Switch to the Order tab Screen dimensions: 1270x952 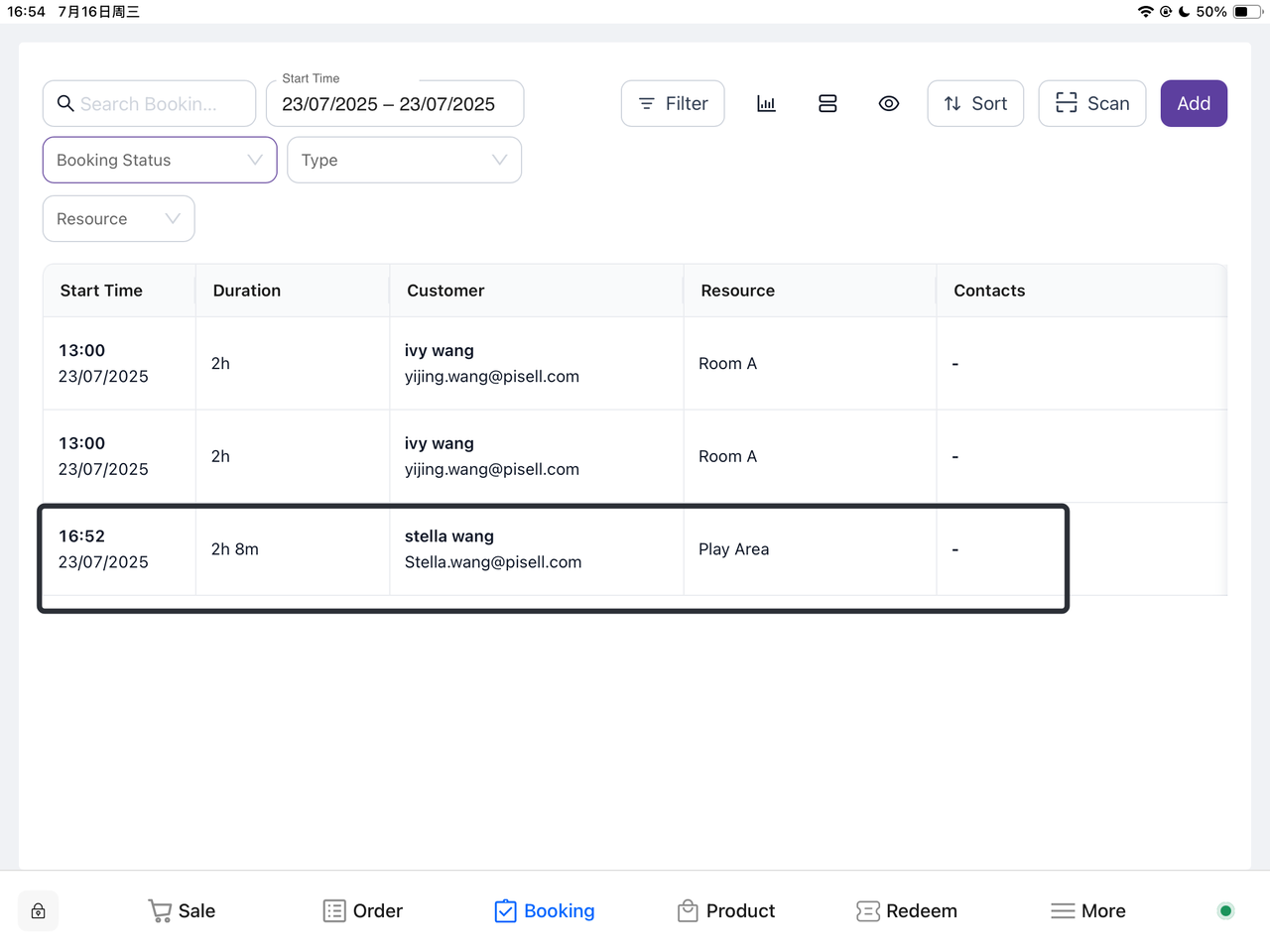coord(363,911)
